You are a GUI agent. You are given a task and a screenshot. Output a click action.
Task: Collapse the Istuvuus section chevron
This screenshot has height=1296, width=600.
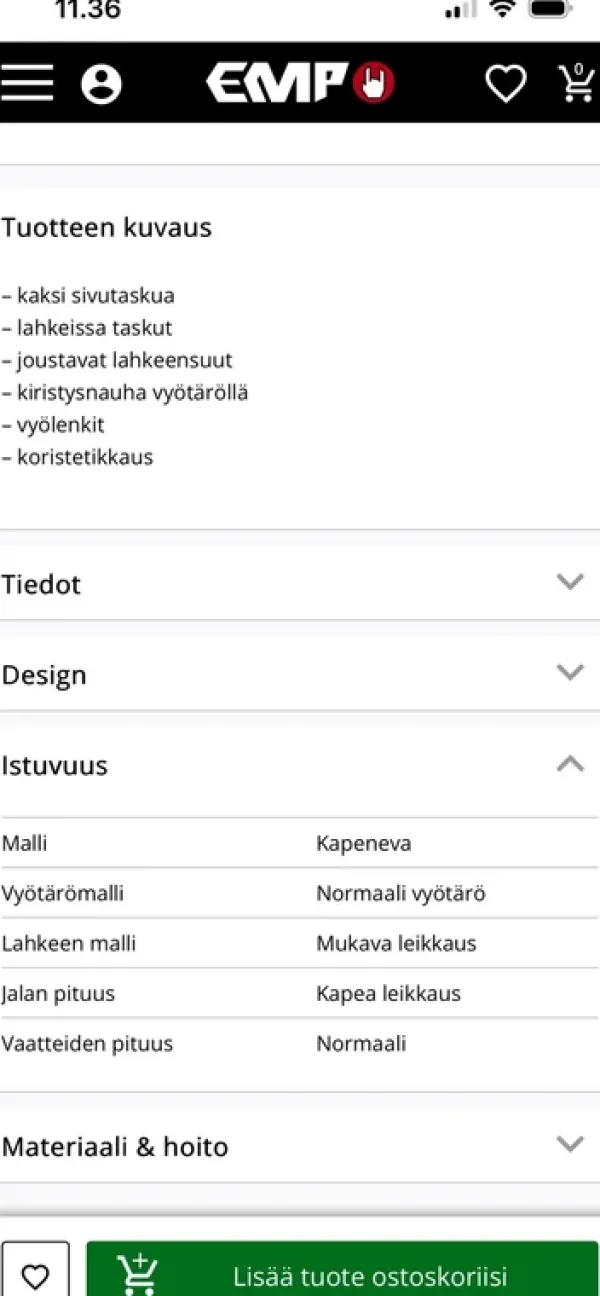[x=569, y=764]
